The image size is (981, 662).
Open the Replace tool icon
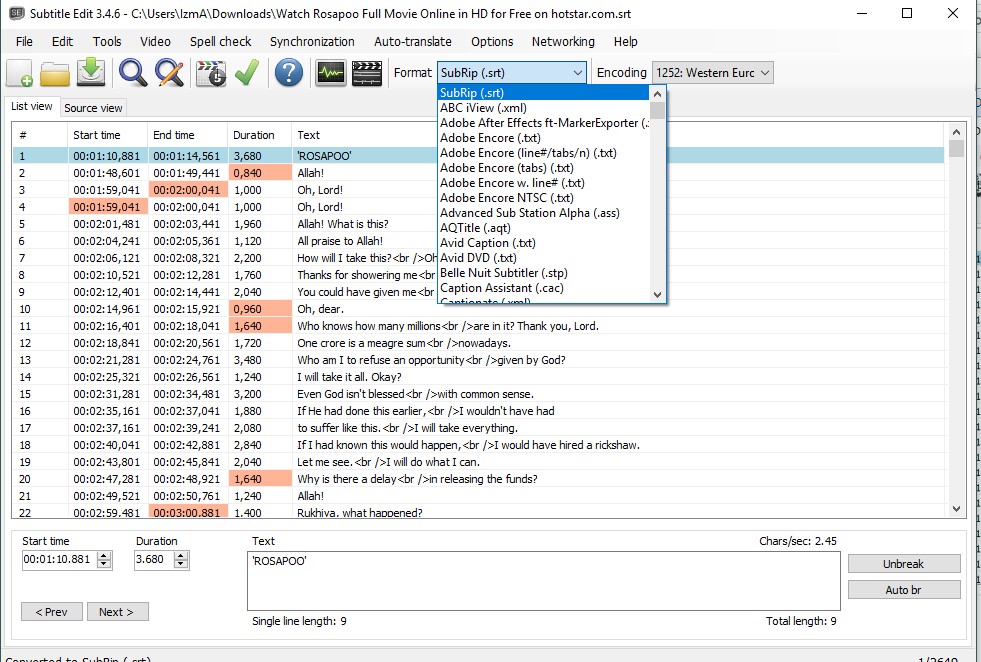(169, 73)
